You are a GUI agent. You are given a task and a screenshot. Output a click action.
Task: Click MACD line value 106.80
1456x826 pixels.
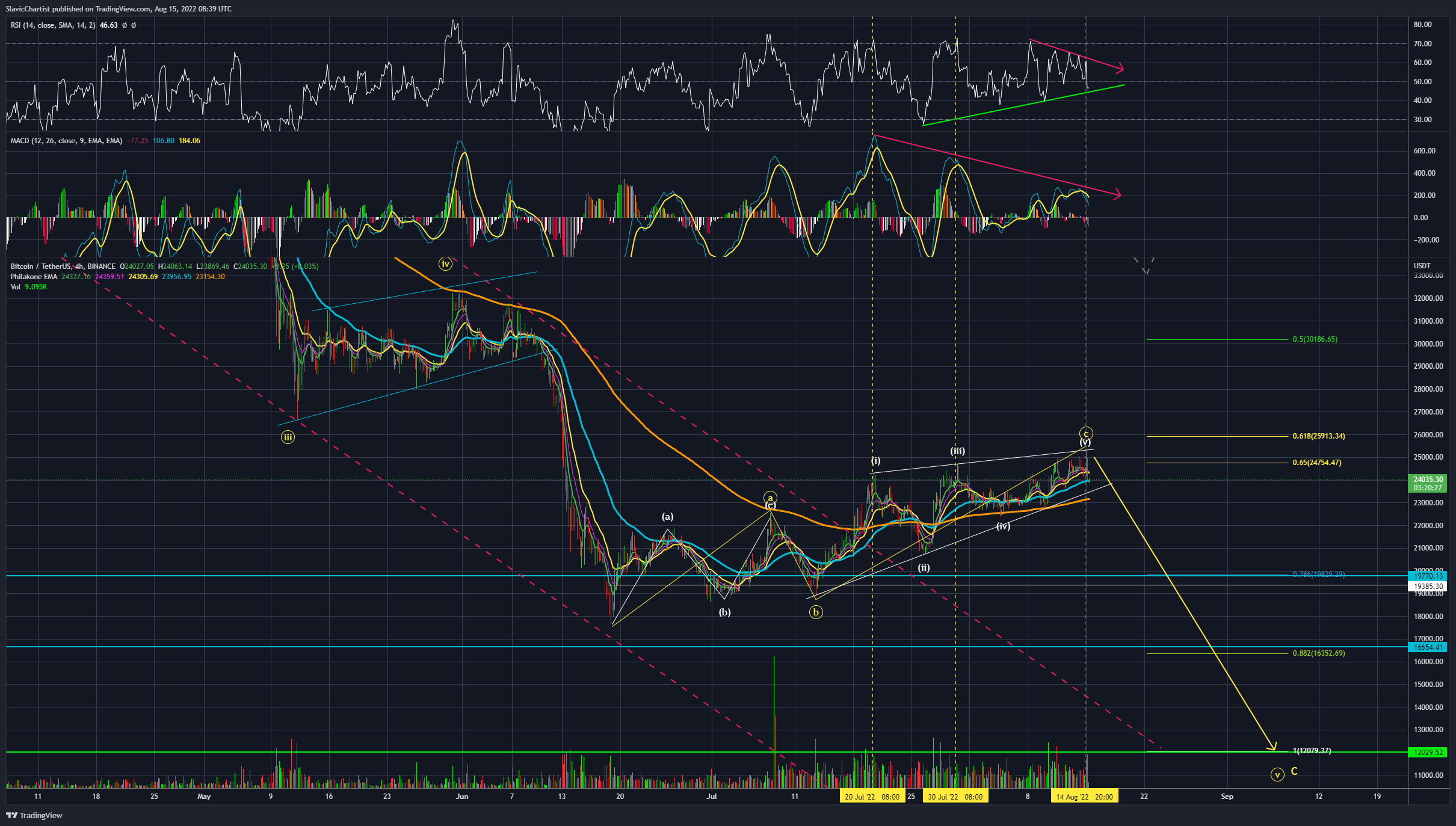[164, 141]
